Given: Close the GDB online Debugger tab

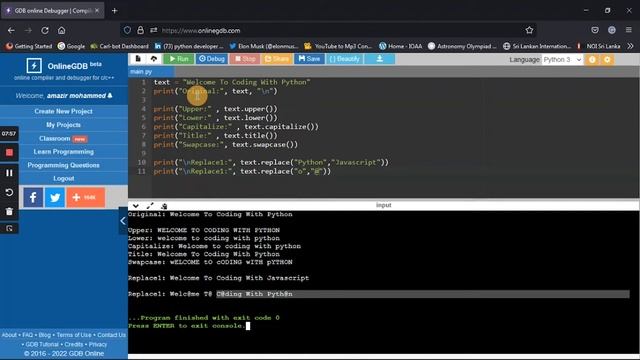Looking at the screenshot, I should tap(97, 11).
